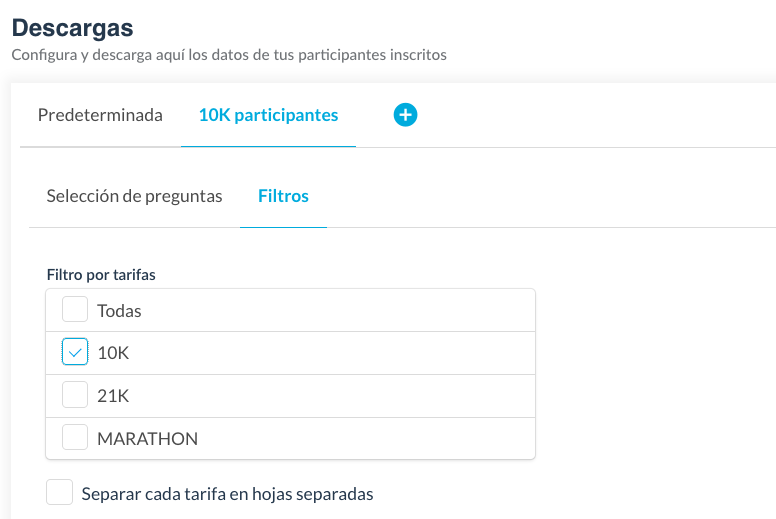Click the 10K option label text
Screen dimensions: 776x519
(x=113, y=353)
